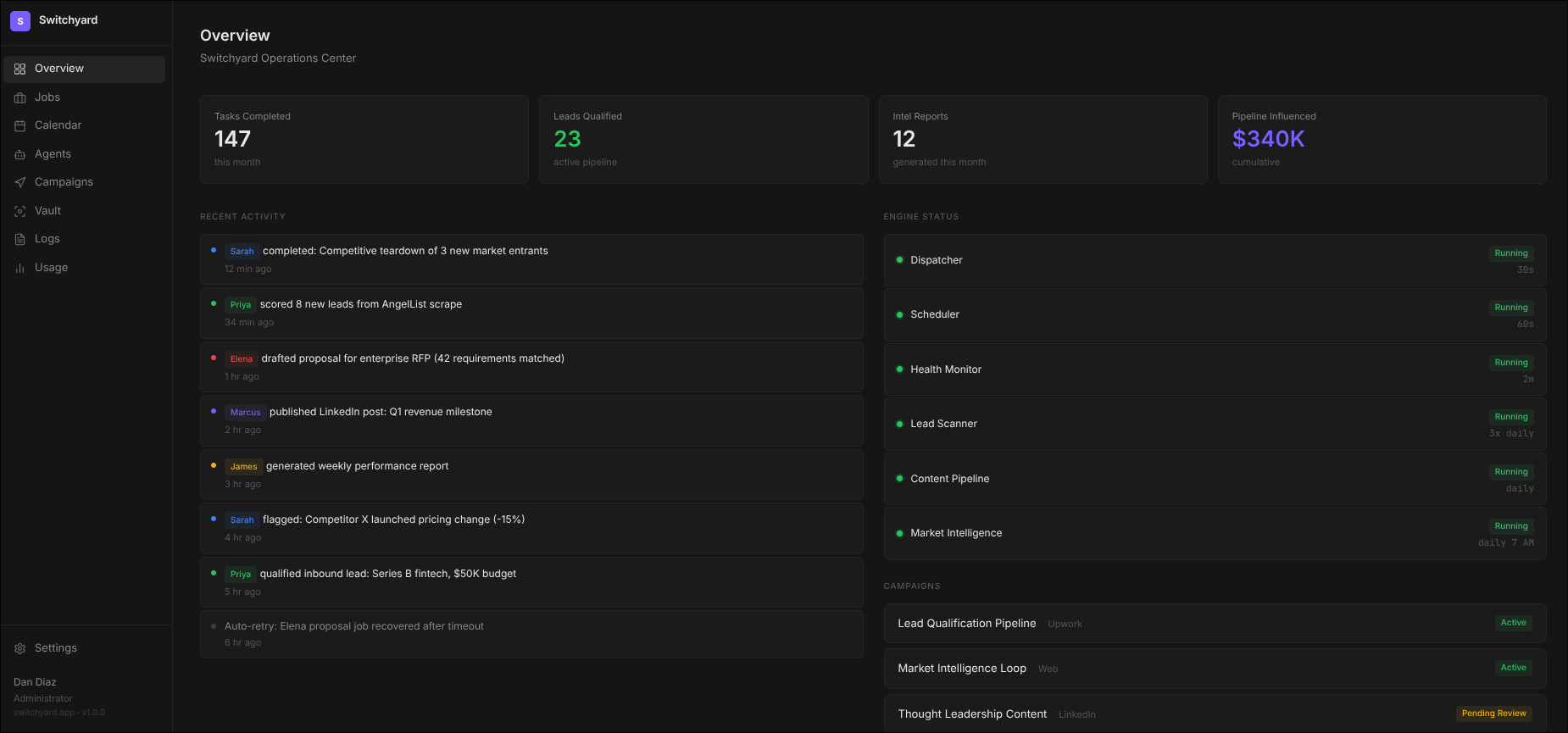Click the Pending Review badge
The image size is (1568, 733).
(1494, 714)
